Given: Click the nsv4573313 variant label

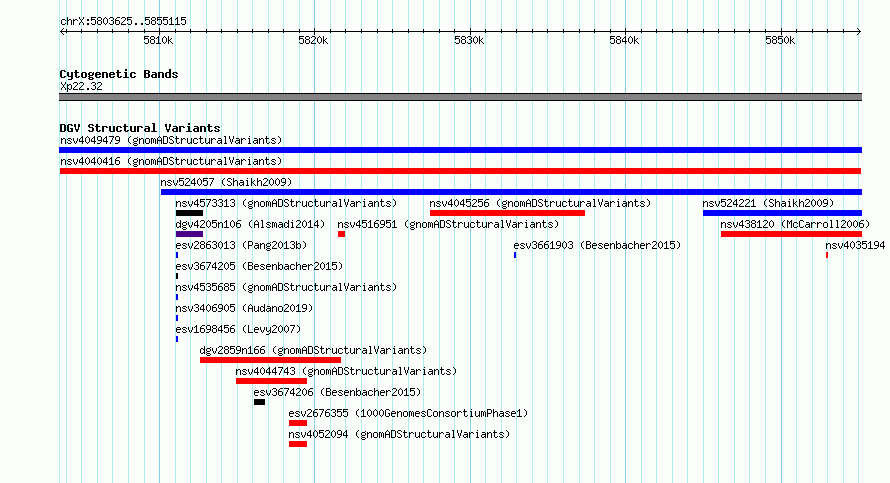Looking at the screenshot, I should [286, 203].
